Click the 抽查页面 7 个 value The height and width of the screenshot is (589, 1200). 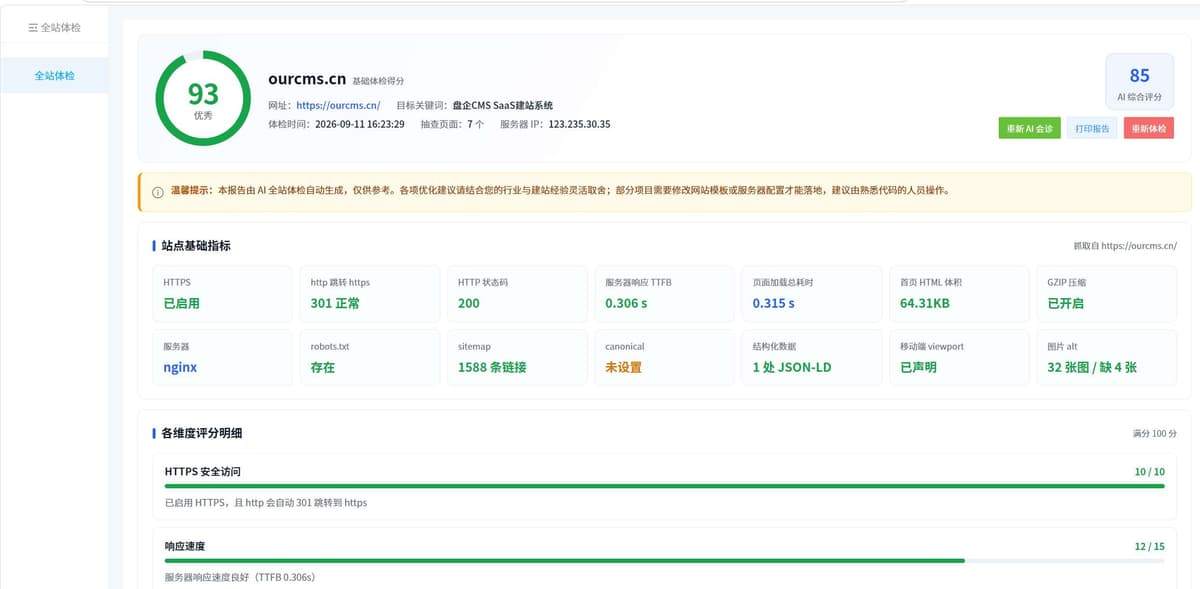(476, 125)
